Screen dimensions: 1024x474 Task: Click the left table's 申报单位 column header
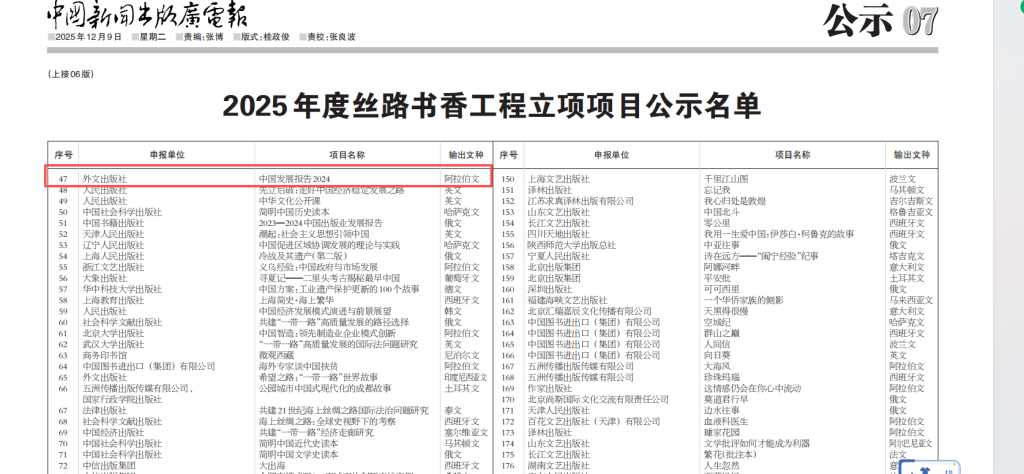pyautogui.click(x=166, y=155)
